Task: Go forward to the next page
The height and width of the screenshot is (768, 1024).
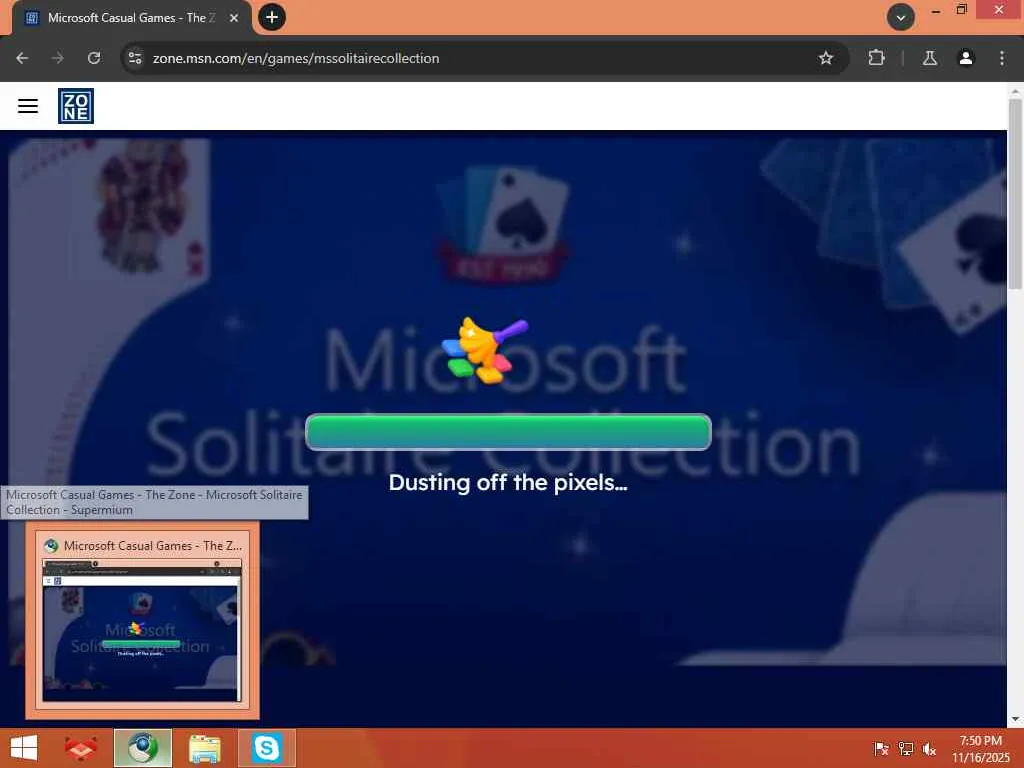Action: pyautogui.click(x=57, y=58)
